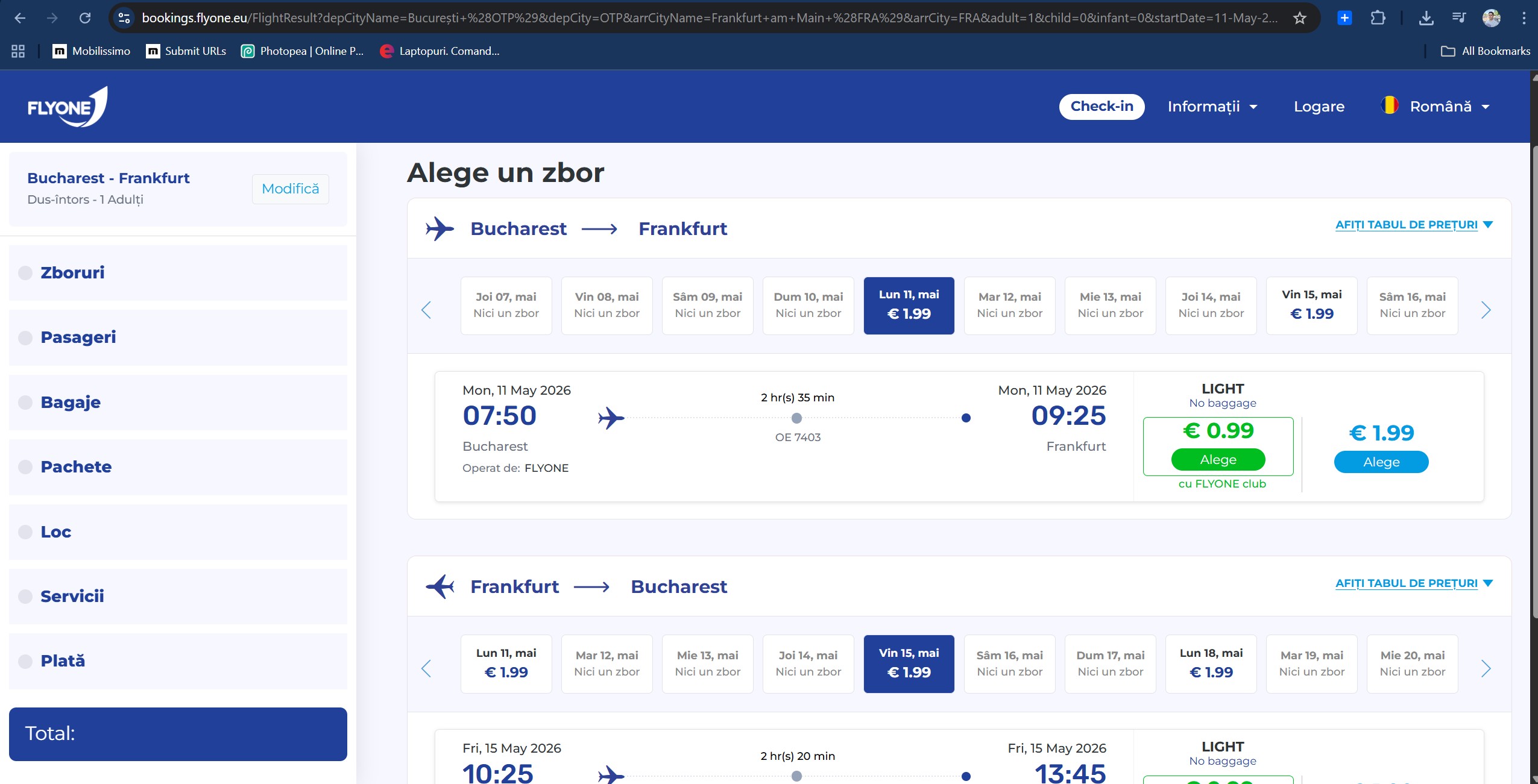This screenshot has height=784, width=1538.
Task: Open Chrome extensions puzzle icon
Action: [x=1378, y=18]
